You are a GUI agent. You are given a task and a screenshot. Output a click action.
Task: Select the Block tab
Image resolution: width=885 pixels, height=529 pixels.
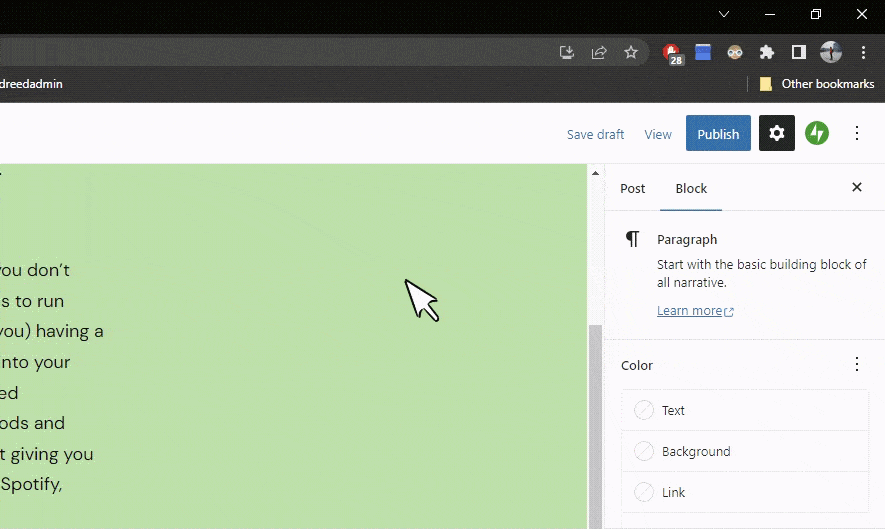click(691, 188)
